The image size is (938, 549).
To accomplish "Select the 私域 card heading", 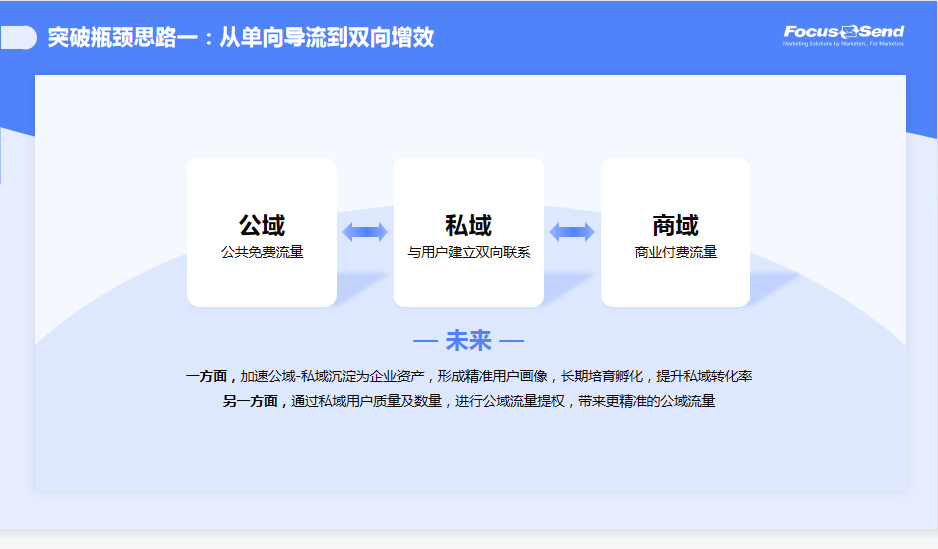I will click(x=468, y=225).
